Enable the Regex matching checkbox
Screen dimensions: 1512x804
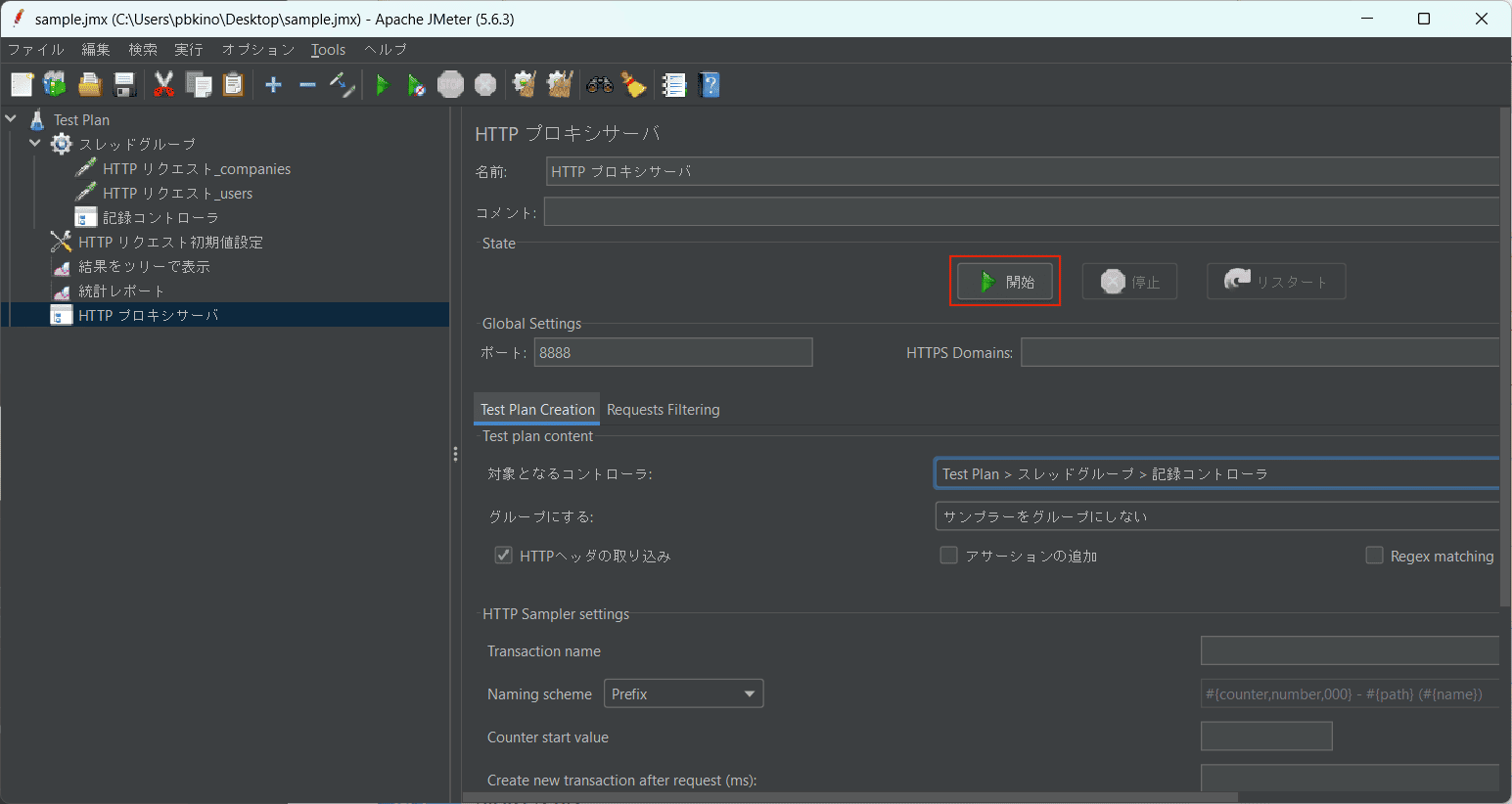(1374, 555)
